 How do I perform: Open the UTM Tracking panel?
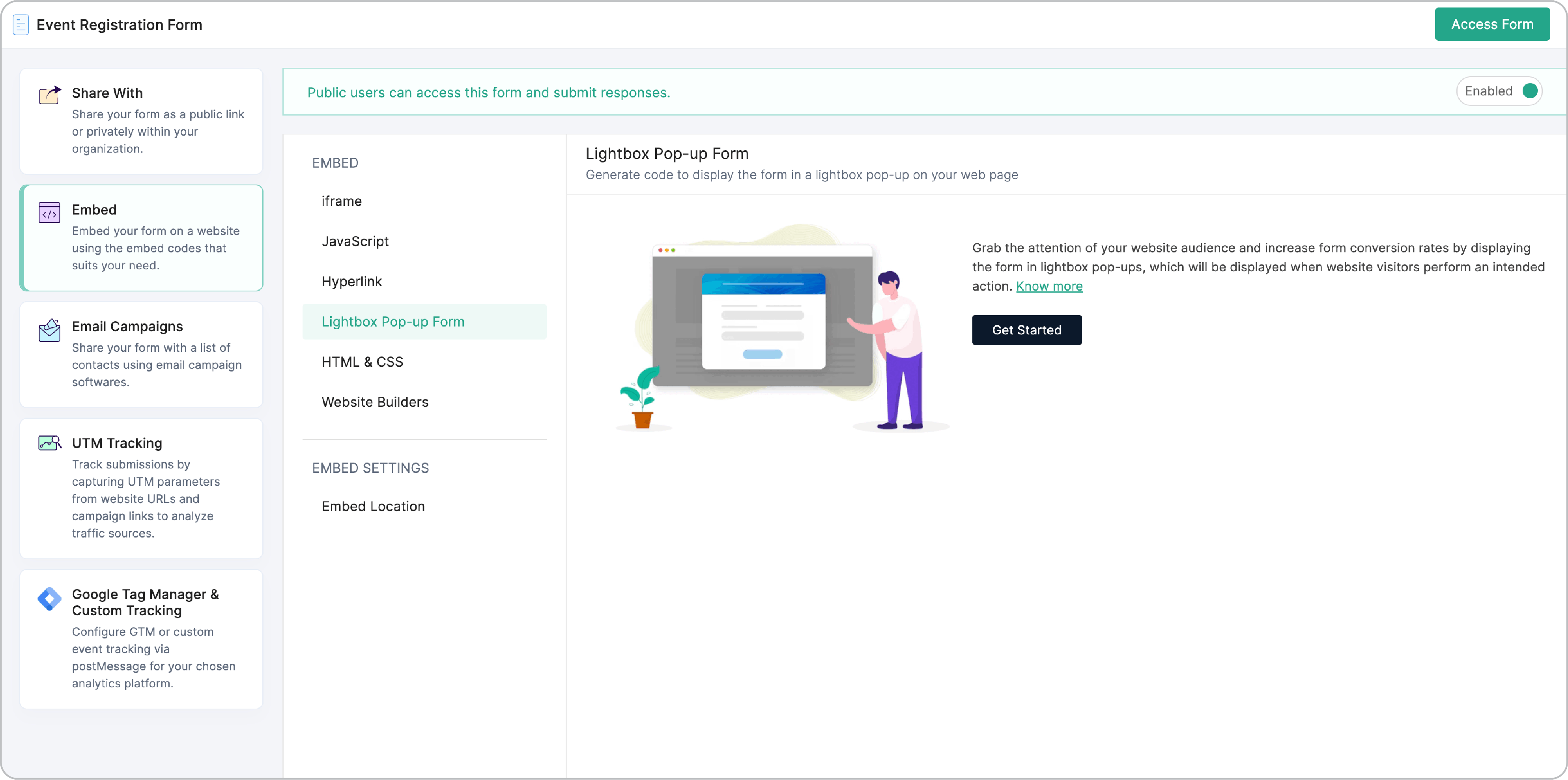(x=141, y=487)
